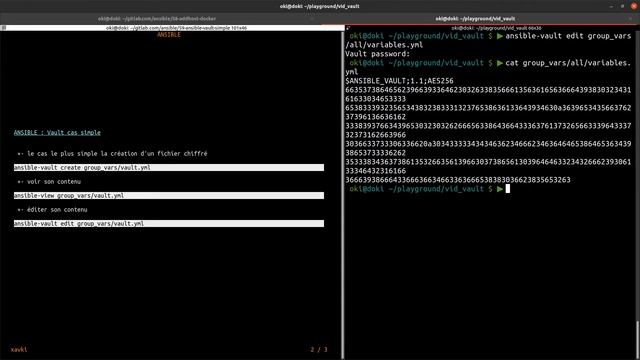The height and width of the screenshot is (360, 640).
Task: Click the 'ANSIBLE : Vault cas simple' heading
Action: [57, 133]
